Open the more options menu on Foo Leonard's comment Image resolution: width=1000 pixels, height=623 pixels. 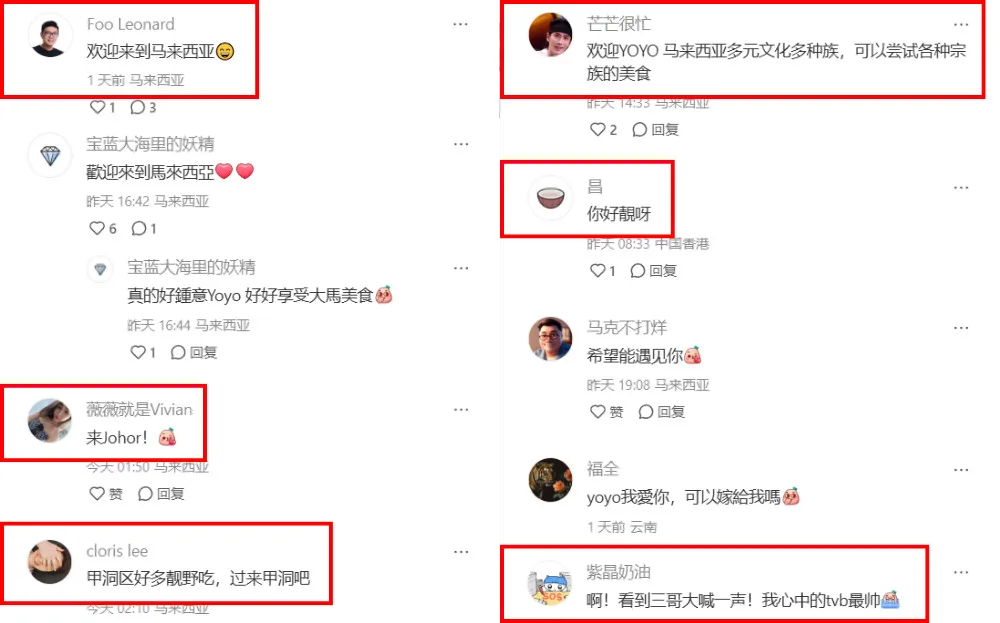[460, 24]
